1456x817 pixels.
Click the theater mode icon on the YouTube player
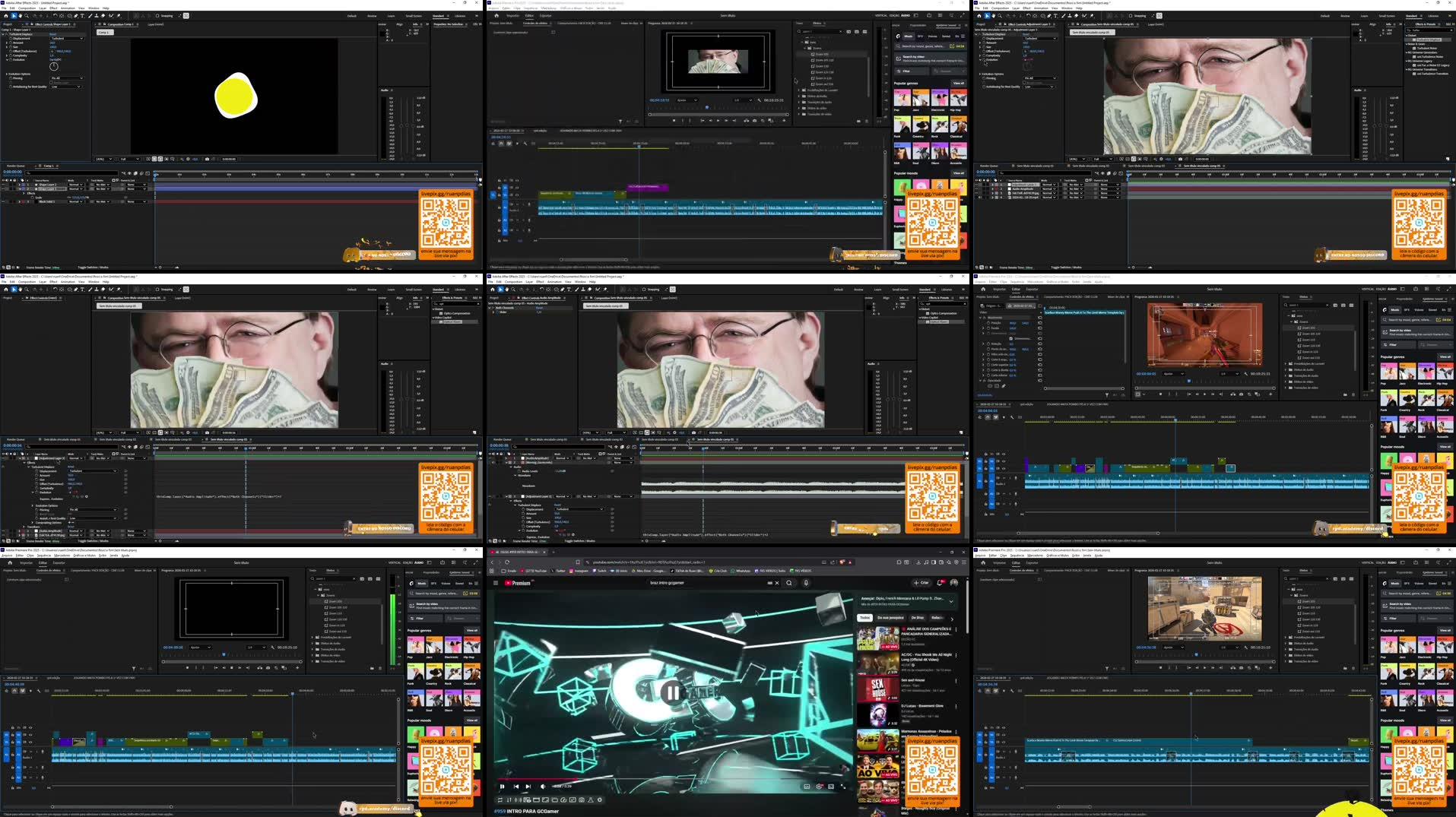[832, 787]
